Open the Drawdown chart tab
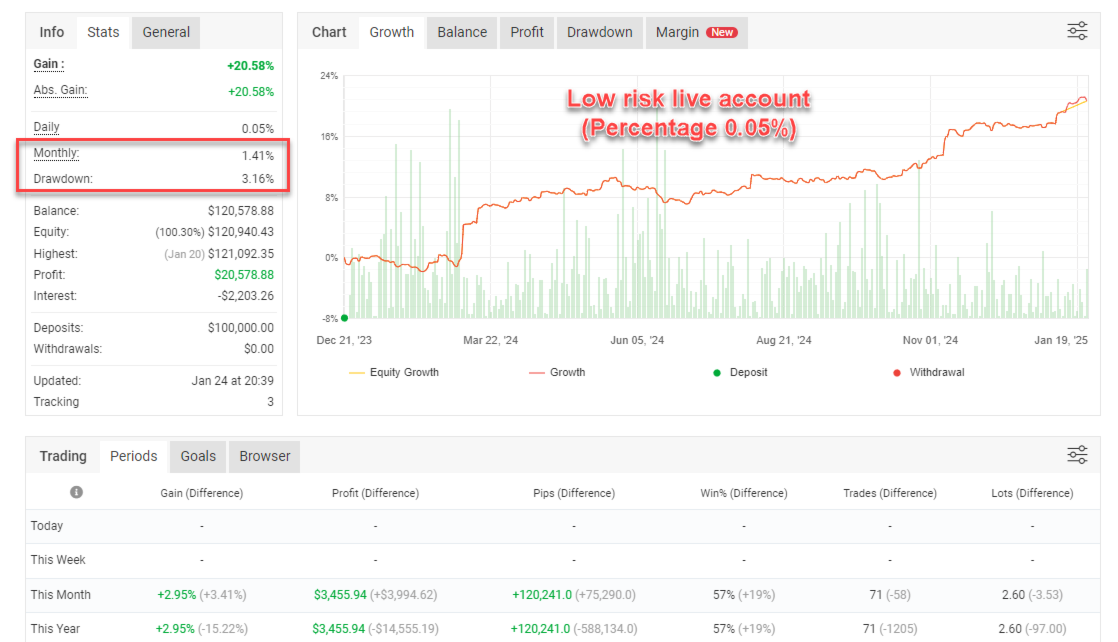This screenshot has height=642, width=1118. click(x=600, y=33)
